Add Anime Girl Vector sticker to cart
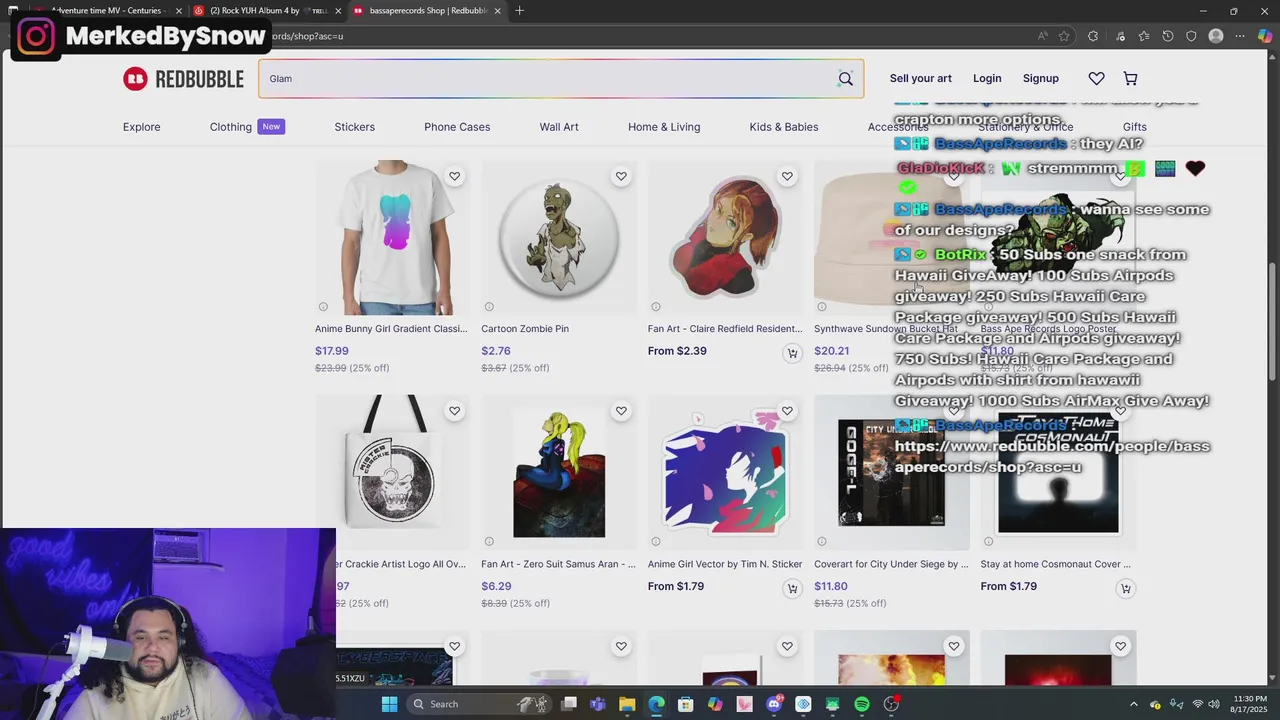Image resolution: width=1280 pixels, height=720 pixels. click(x=792, y=588)
